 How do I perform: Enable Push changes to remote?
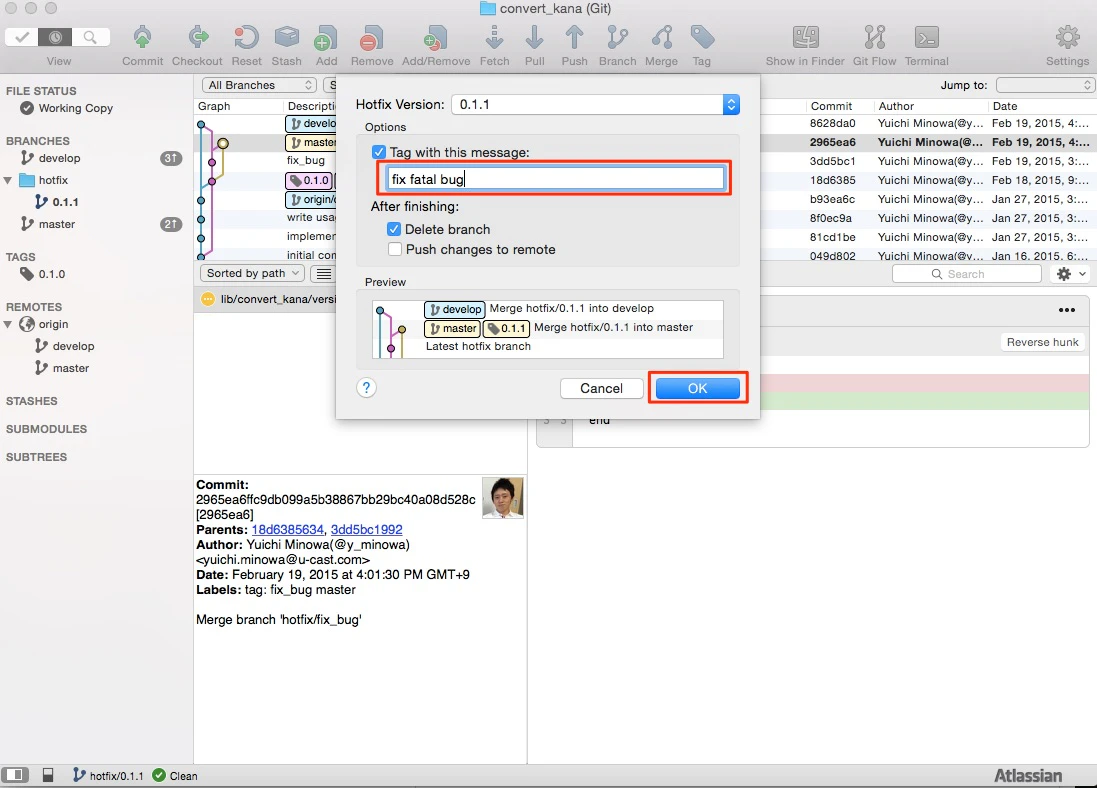coord(395,249)
